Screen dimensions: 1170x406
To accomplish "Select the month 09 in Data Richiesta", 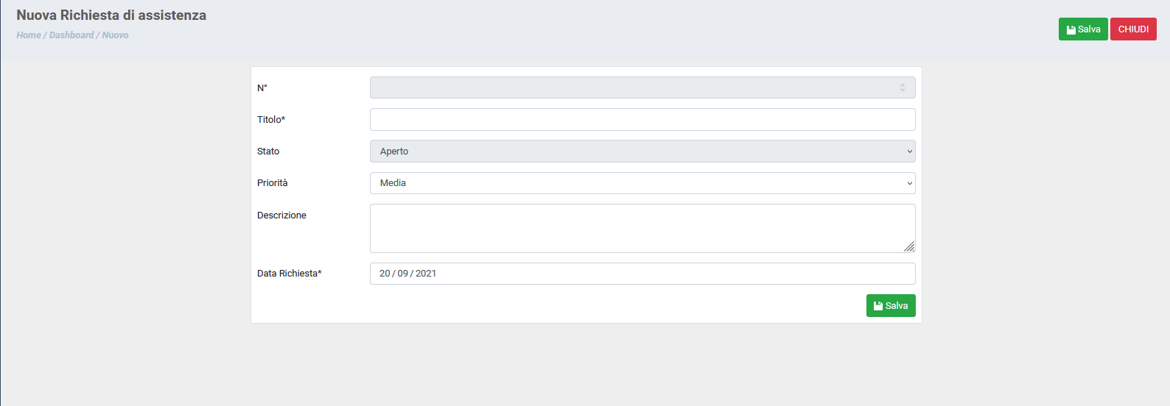I will click(404, 273).
